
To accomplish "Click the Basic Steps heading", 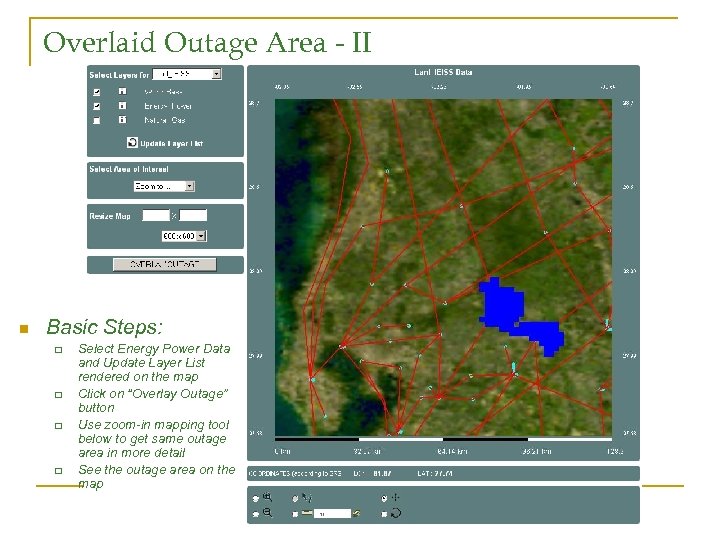I will [x=104, y=327].
